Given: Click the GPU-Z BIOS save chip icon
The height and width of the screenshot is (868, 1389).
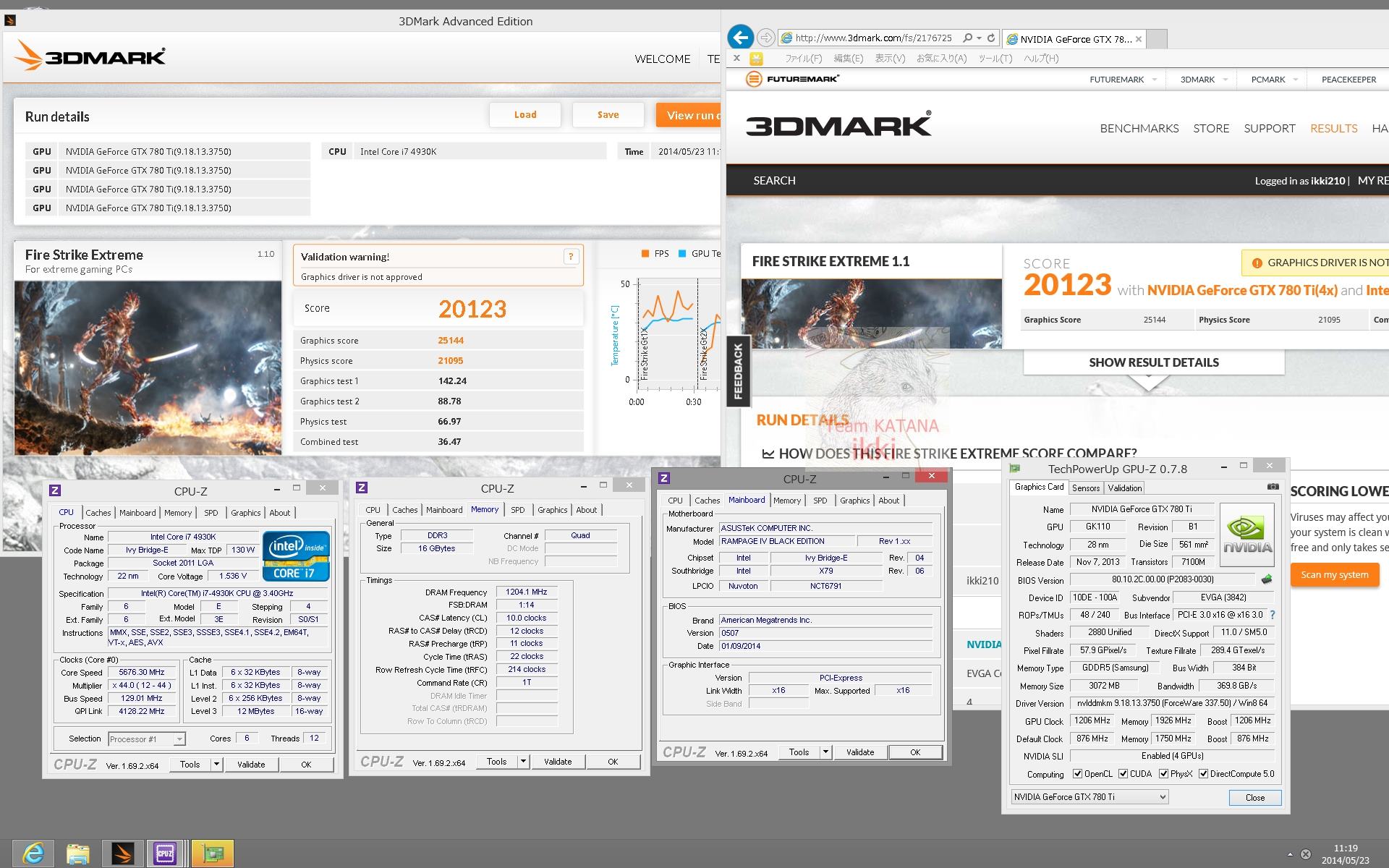Looking at the screenshot, I should pos(1267,579).
